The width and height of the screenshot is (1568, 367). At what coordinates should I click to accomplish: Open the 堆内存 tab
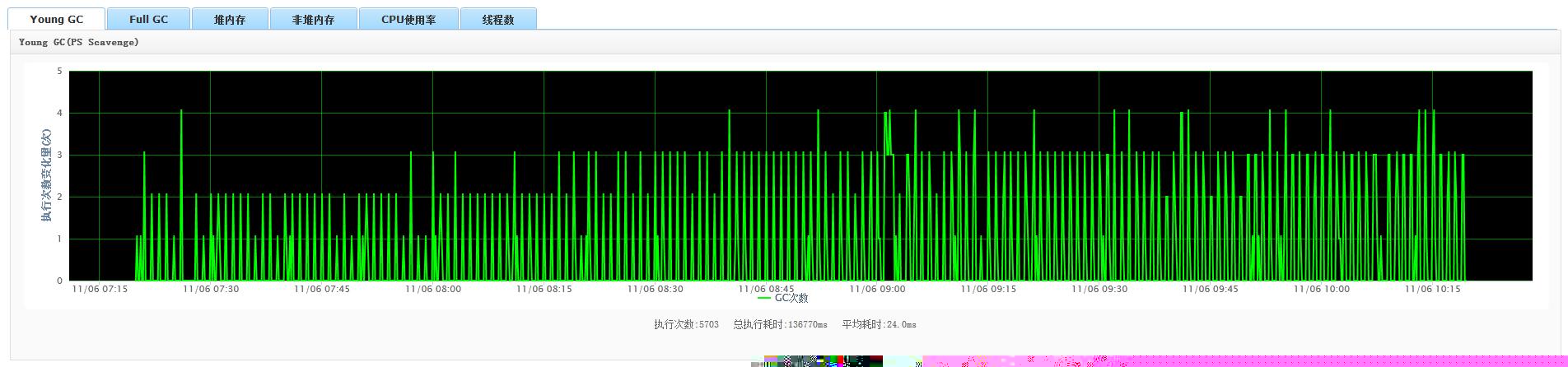[x=230, y=19]
